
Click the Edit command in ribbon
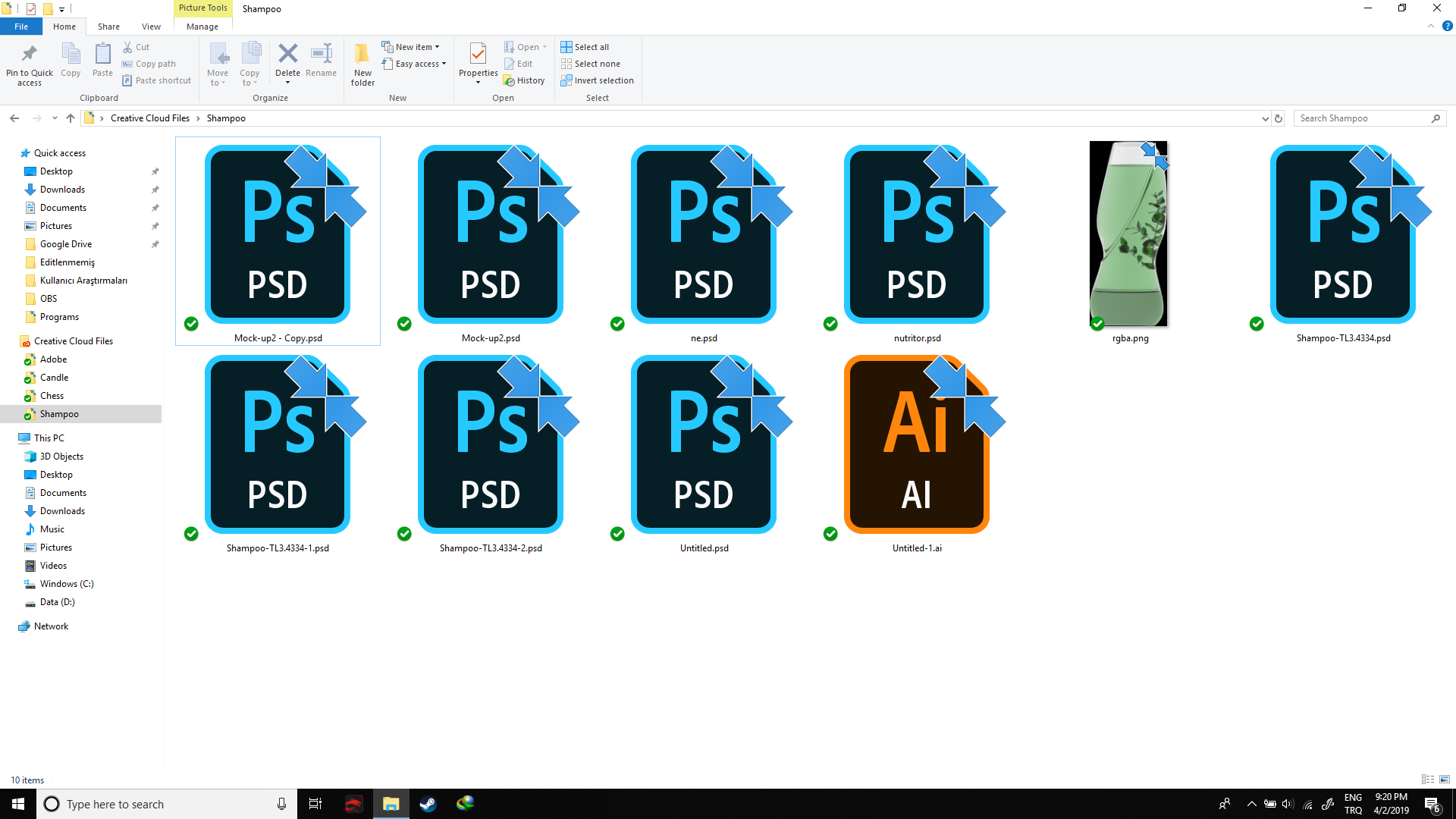519,64
